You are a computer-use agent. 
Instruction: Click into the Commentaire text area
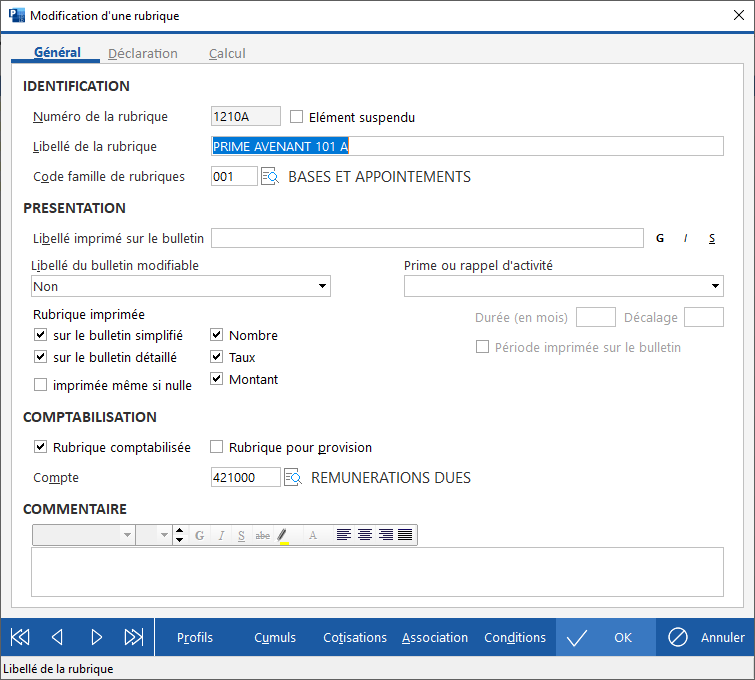pos(377,571)
